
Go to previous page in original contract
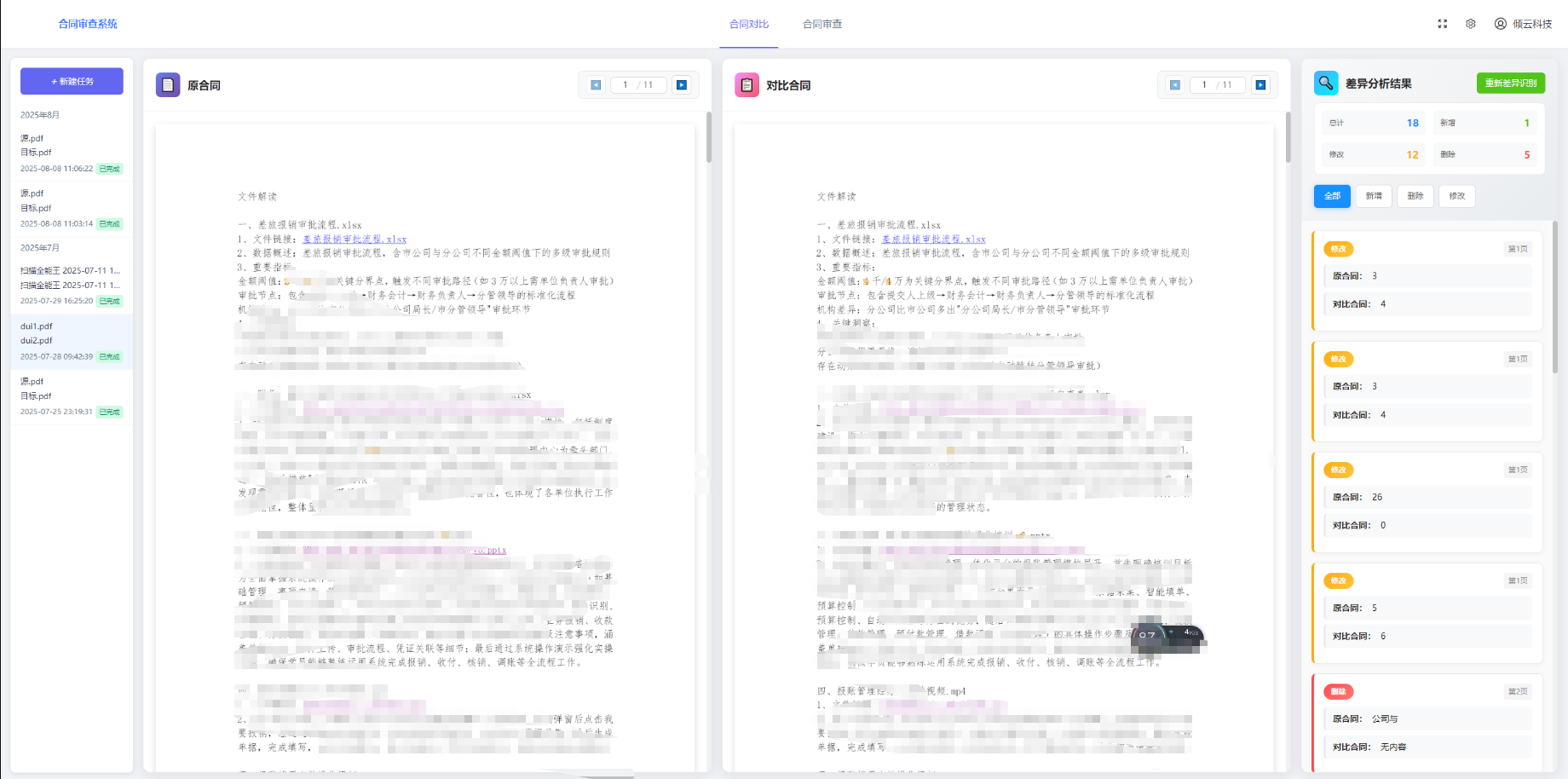click(x=596, y=85)
